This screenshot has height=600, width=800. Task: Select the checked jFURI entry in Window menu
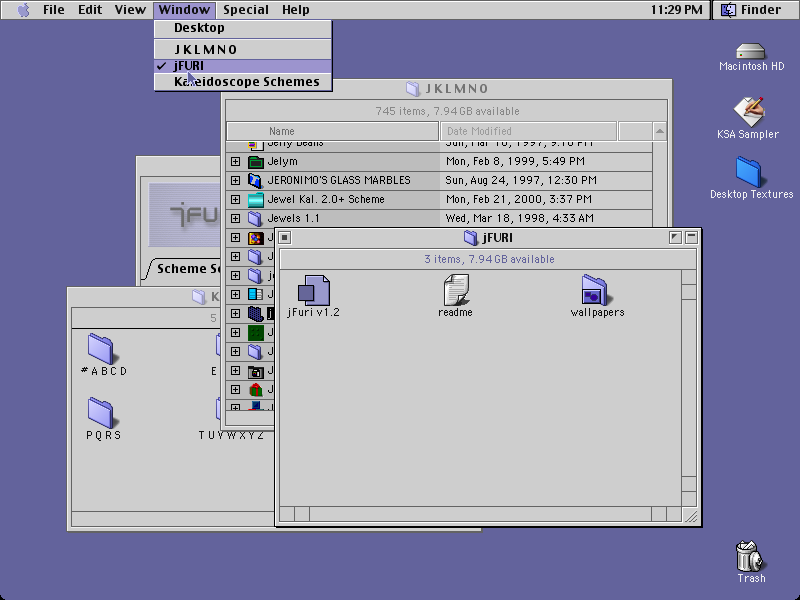pyautogui.click(x=243, y=66)
